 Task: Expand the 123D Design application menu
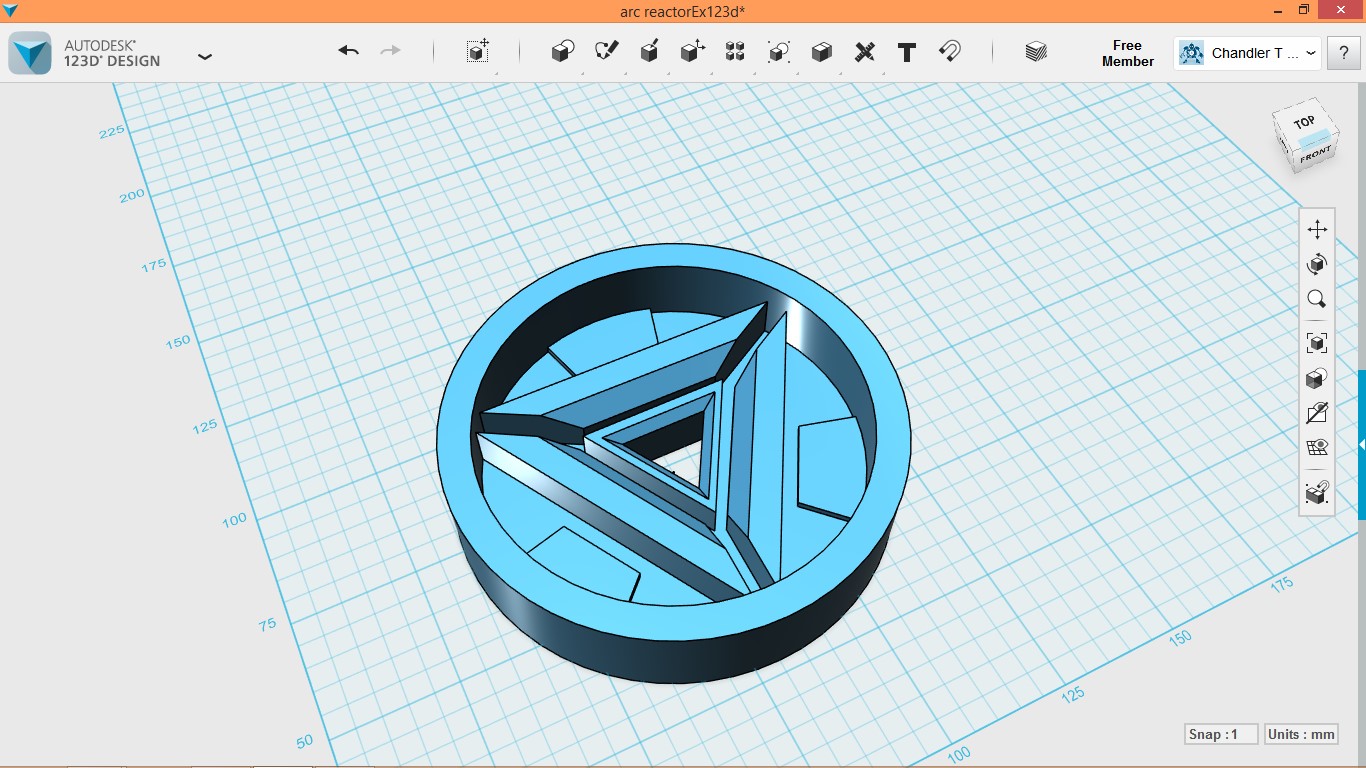[205, 56]
